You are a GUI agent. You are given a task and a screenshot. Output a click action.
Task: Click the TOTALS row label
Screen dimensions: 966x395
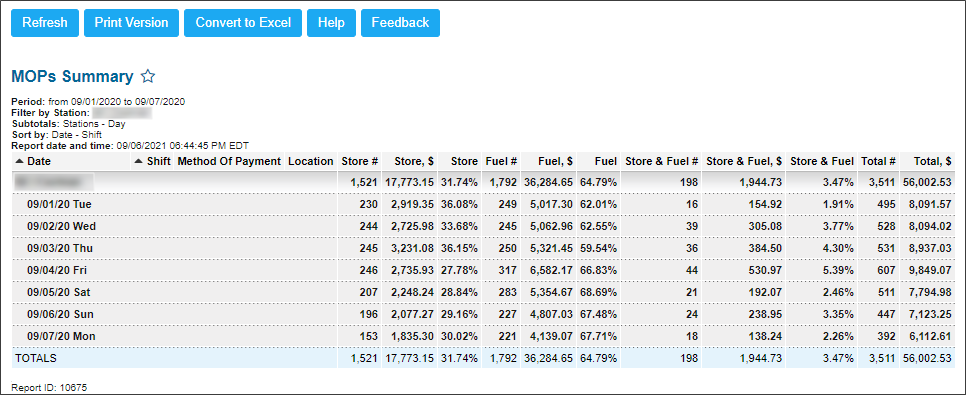(36, 358)
